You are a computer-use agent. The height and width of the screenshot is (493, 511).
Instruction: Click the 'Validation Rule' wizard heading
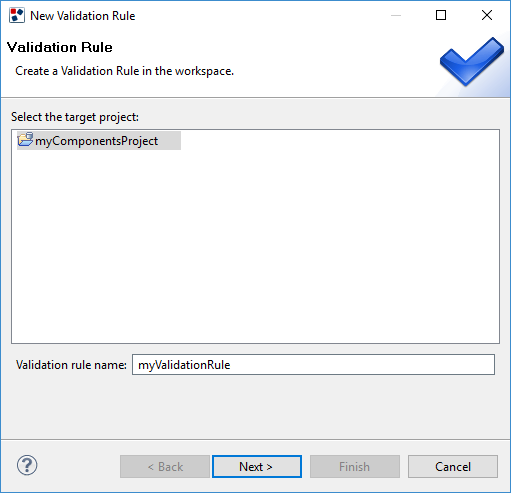[60, 47]
